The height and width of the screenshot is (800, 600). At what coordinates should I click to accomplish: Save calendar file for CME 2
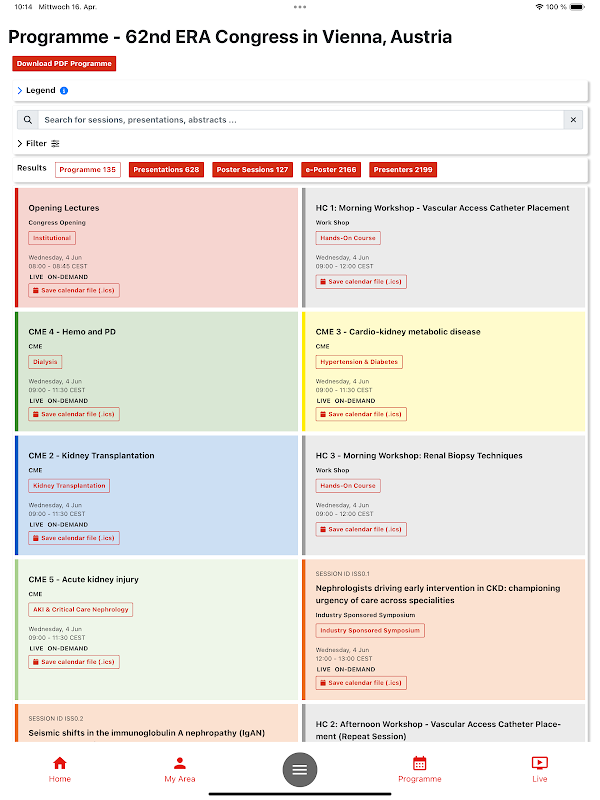click(74, 538)
